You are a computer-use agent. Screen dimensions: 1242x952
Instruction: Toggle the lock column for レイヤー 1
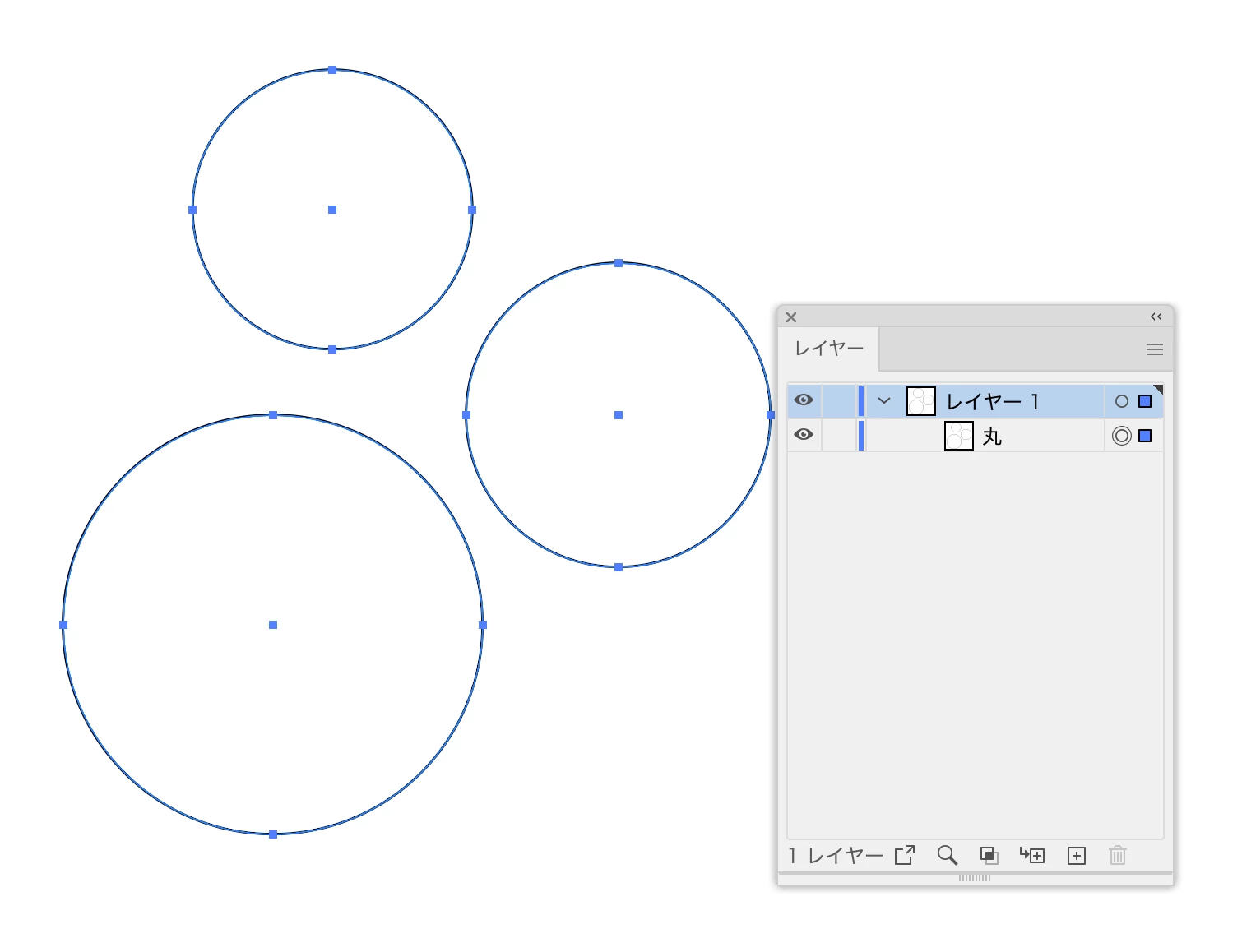pyautogui.click(x=839, y=401)
